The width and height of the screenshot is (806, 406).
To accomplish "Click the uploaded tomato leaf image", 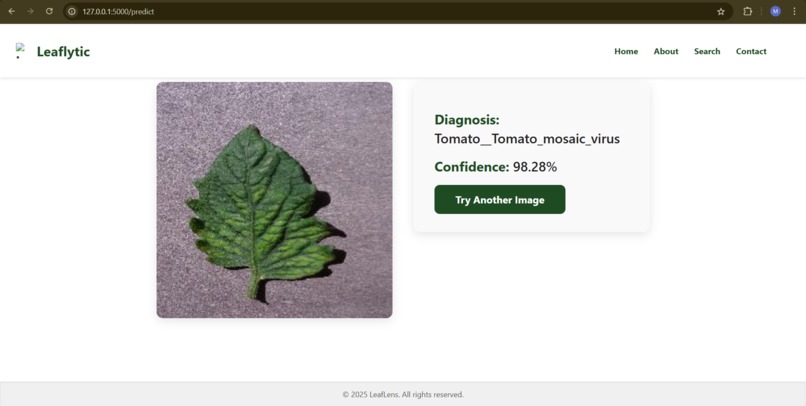I will (x=274, y=200).
